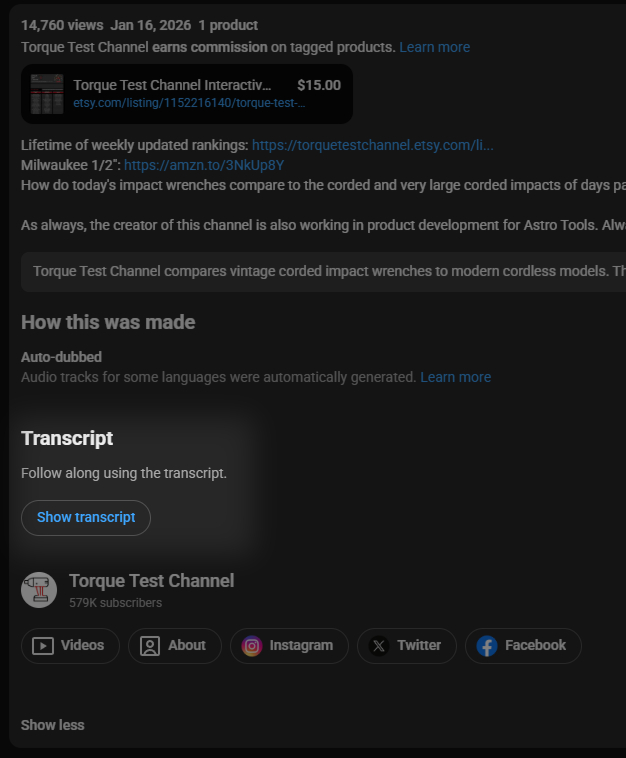Click the Etsy product thumbnail image
The image size is (626, 758).
tap(47, 94)
